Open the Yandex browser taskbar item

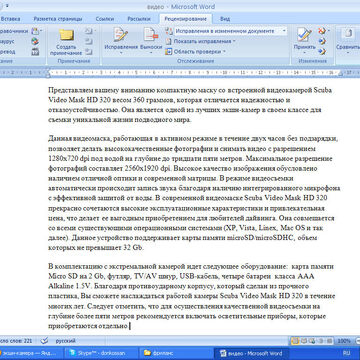point(31,353)
